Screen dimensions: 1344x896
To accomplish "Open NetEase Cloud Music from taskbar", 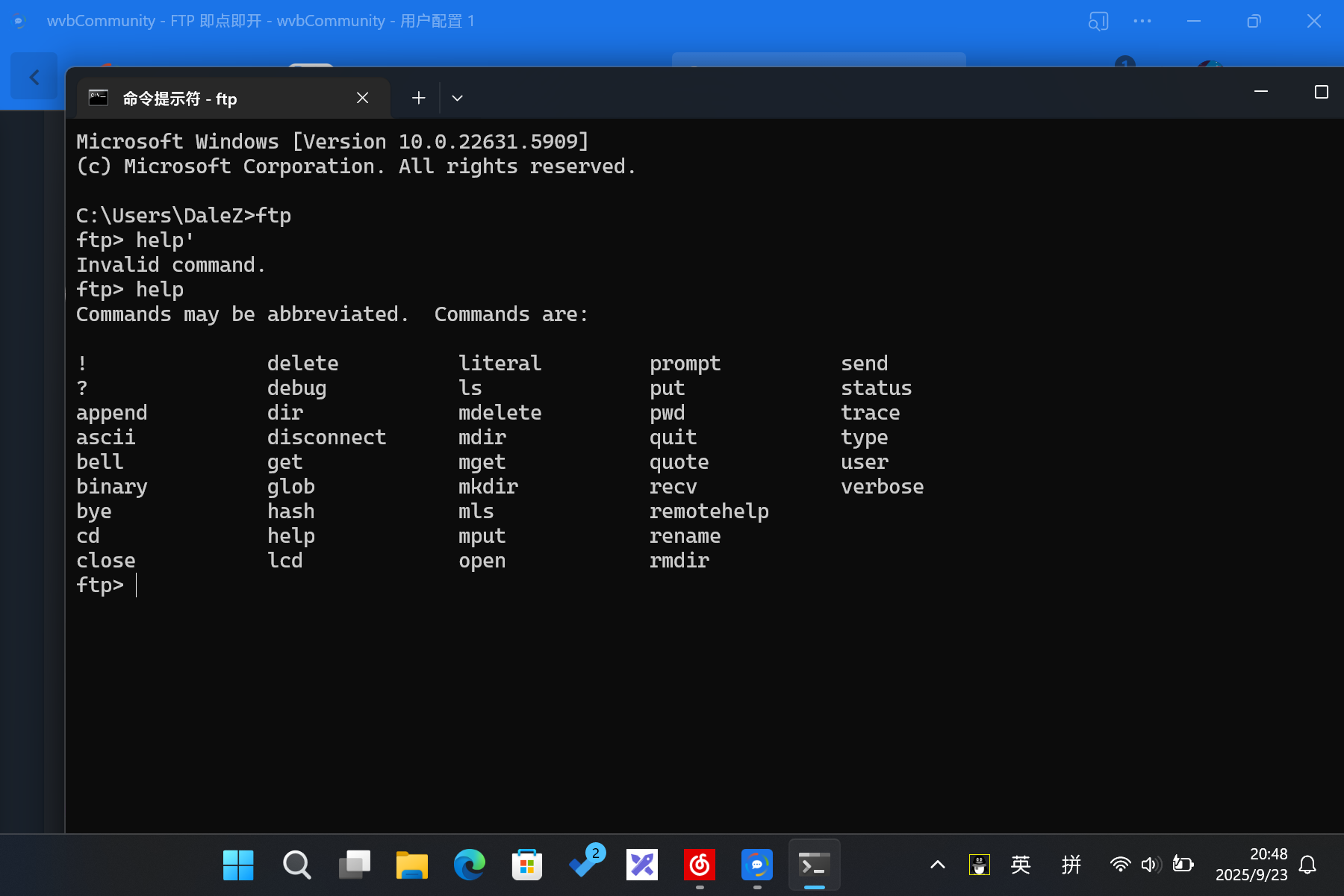I will [700, 865].
